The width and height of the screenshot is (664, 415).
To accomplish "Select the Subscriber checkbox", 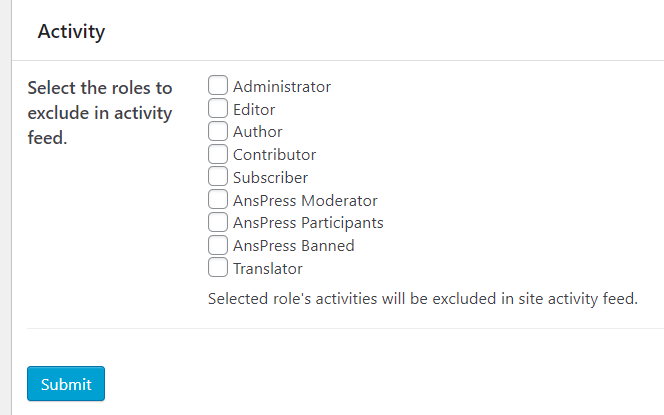I will click(218, 177).
